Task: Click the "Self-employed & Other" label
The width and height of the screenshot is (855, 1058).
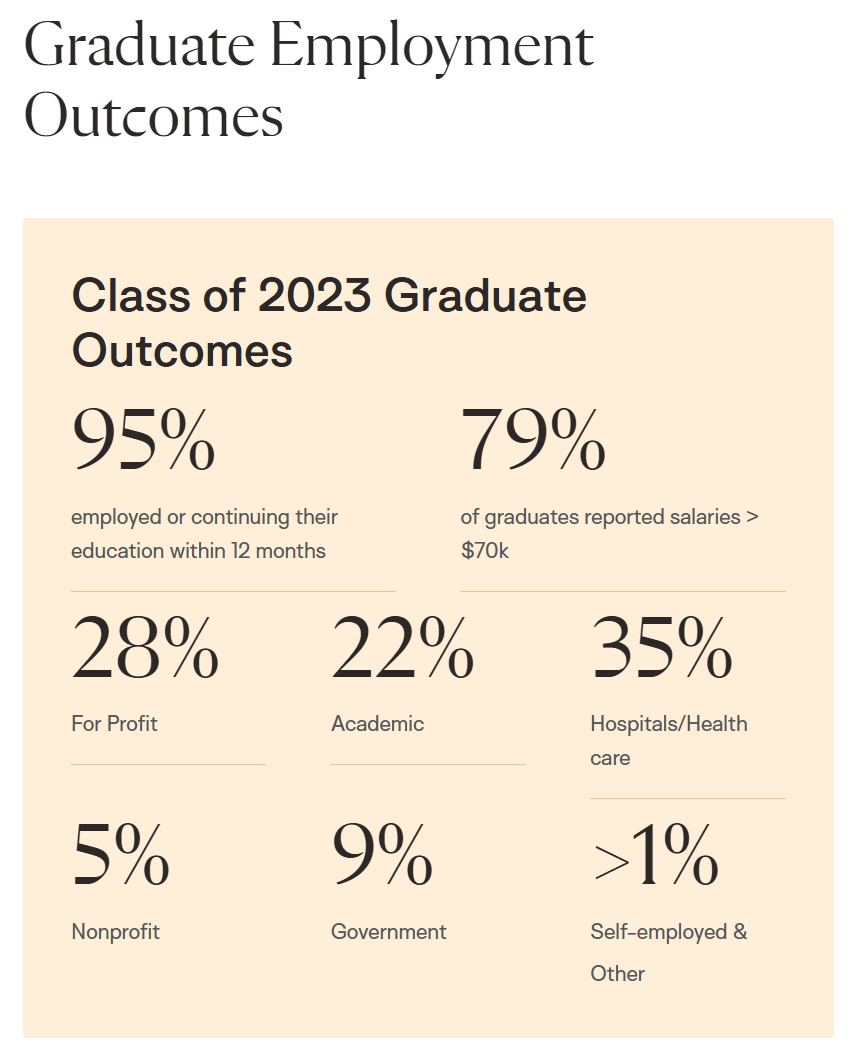Action: tap(668, 952)
